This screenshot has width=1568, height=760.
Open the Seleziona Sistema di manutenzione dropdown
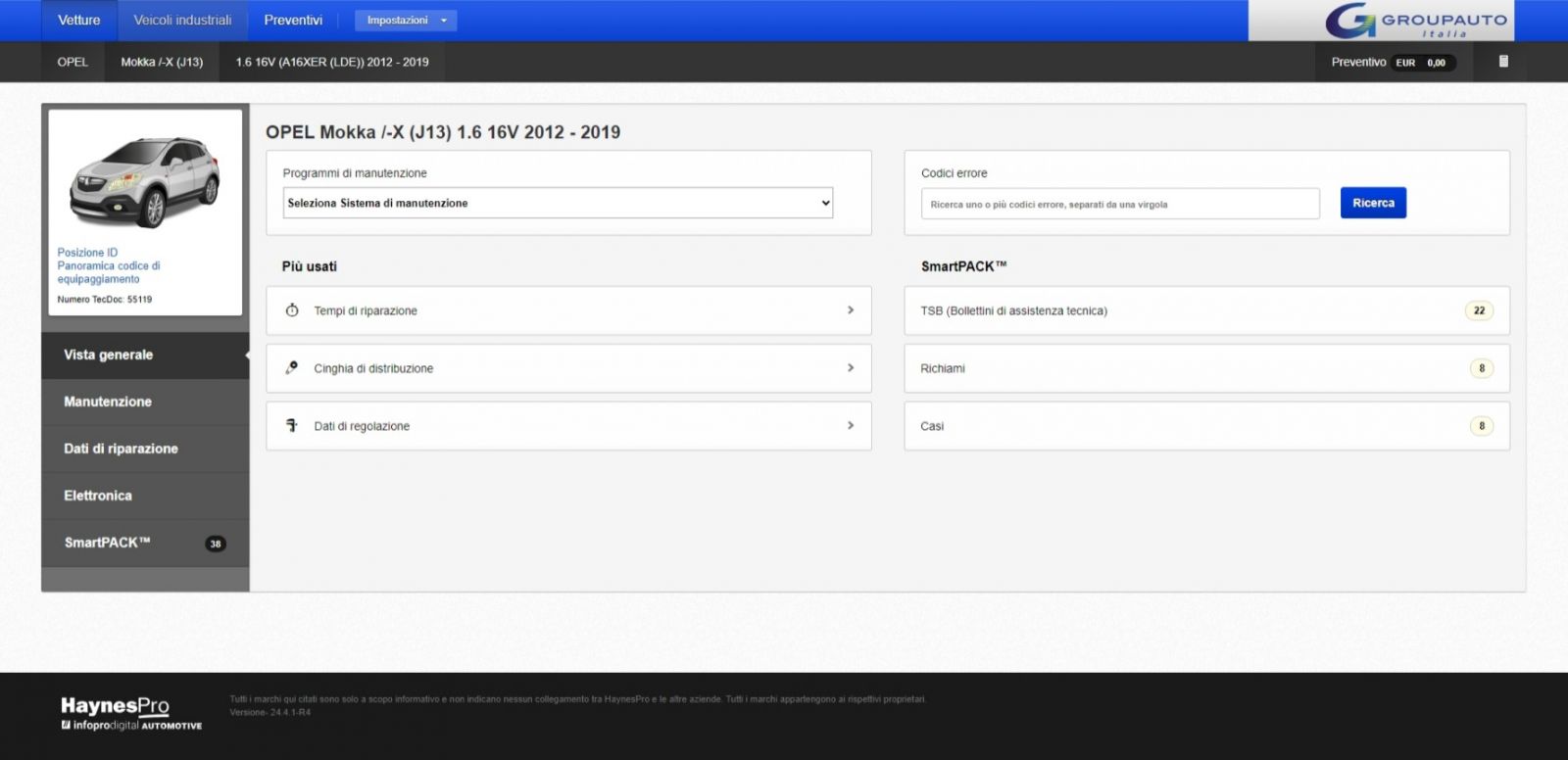558,203
